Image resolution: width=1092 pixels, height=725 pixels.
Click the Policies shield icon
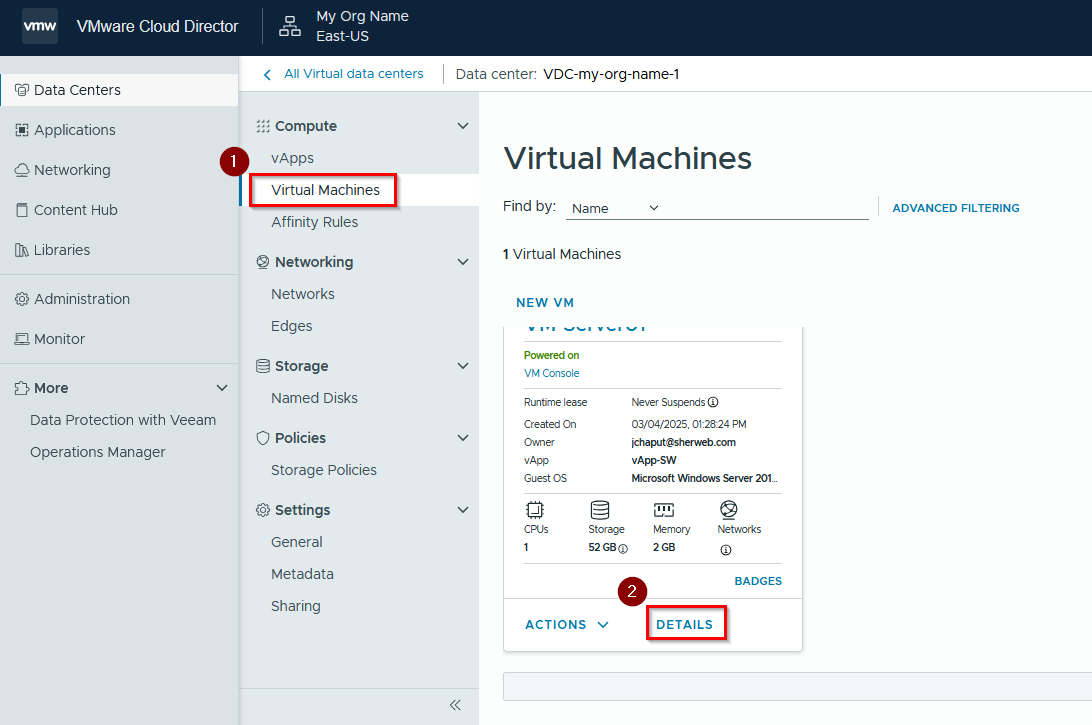click(x=263, y=438)
